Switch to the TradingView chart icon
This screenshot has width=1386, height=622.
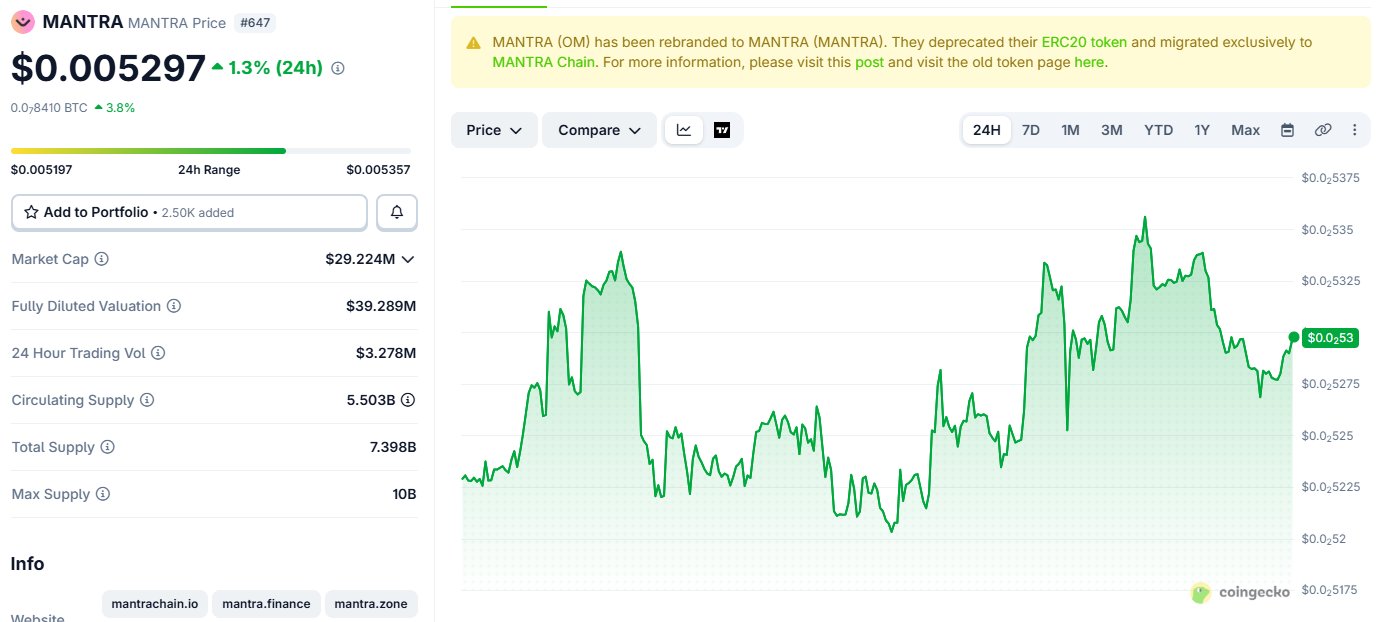click(x=722, y=130)
